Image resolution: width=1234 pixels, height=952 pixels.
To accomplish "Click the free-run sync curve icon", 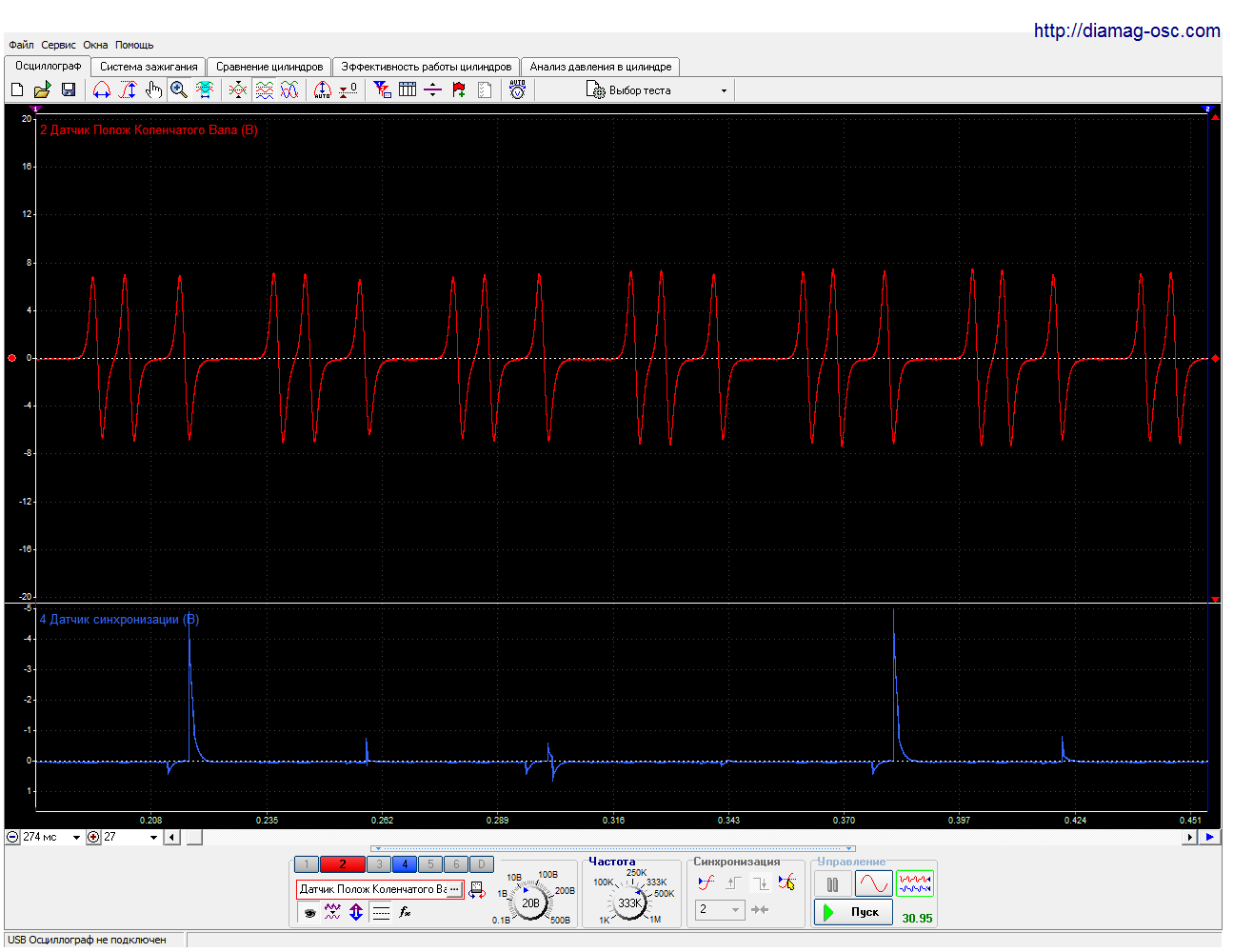I will [706, 883].
